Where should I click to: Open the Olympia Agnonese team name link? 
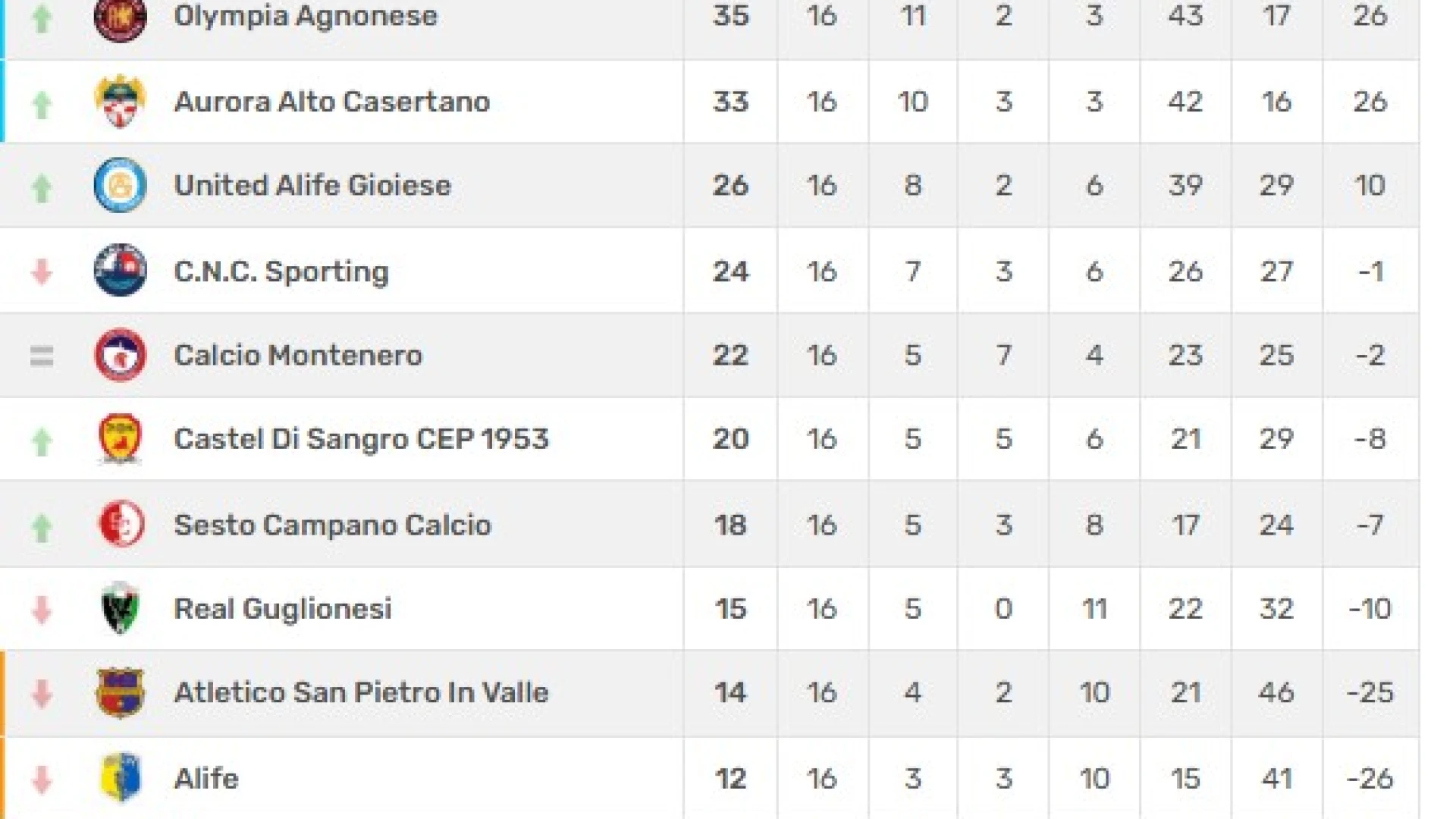306,16
